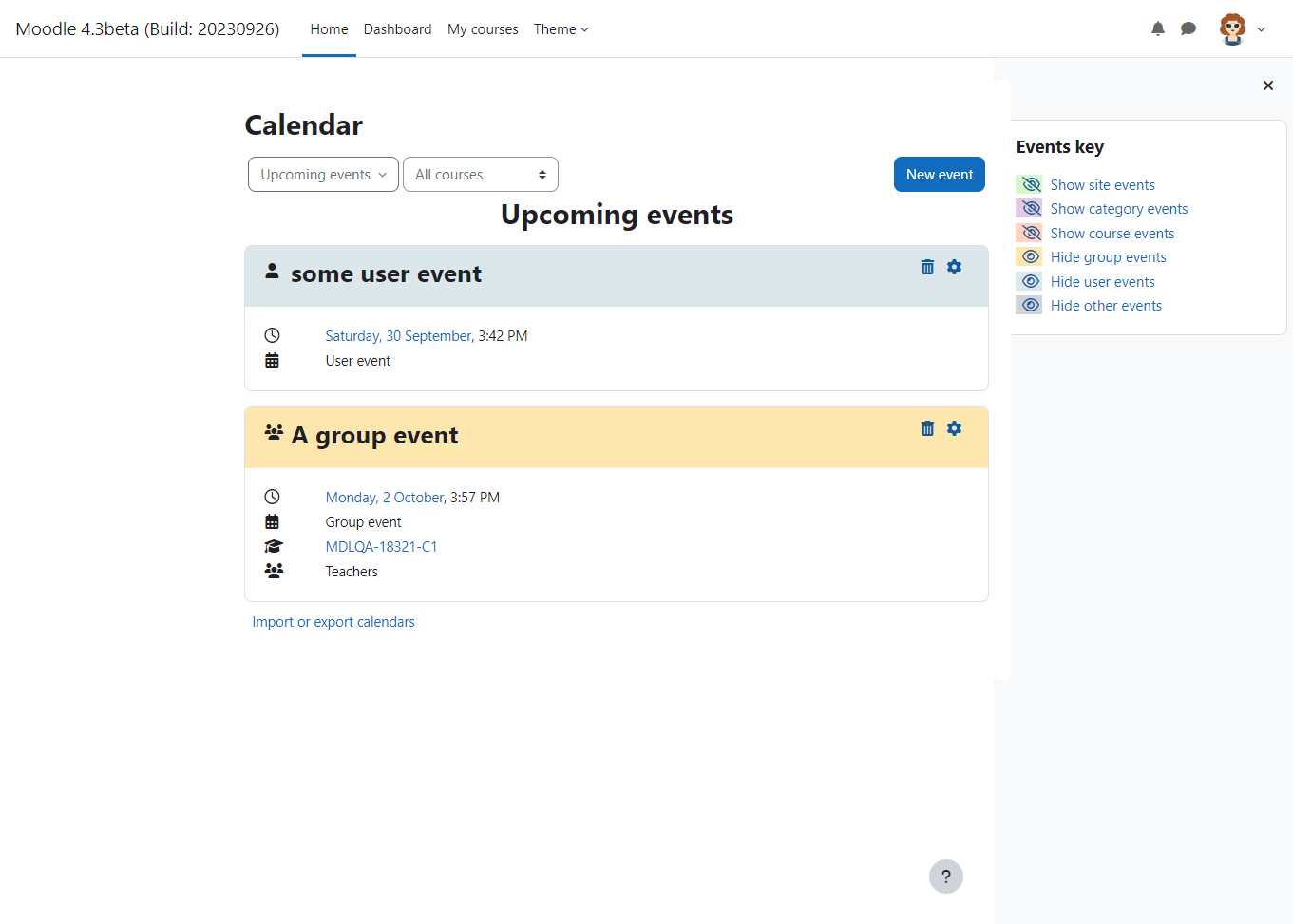
Task: Open the messaging speech bubble icon
Action: click(1188, 28)
